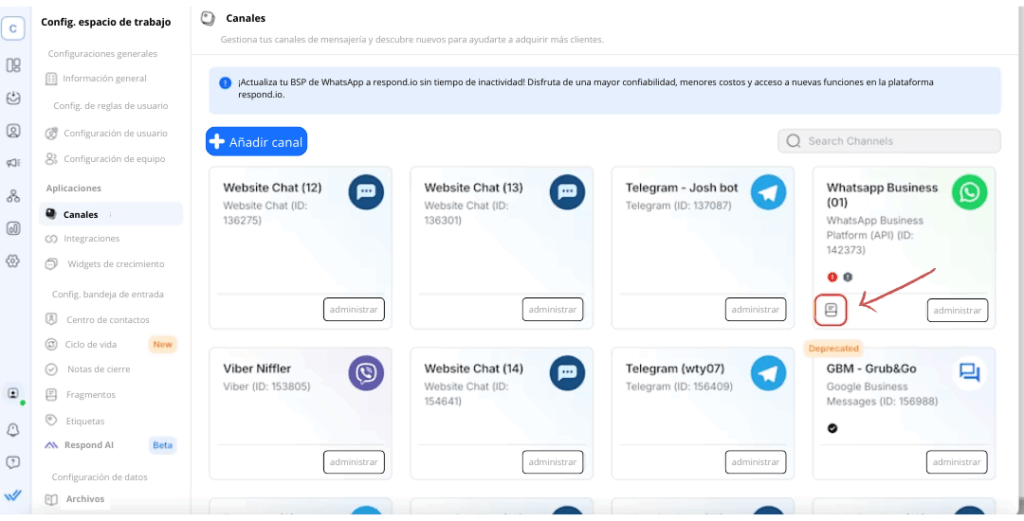Screen dimensions: 1024x521
Task: Open Centro de contactos
Action: [x=97, y=320]
